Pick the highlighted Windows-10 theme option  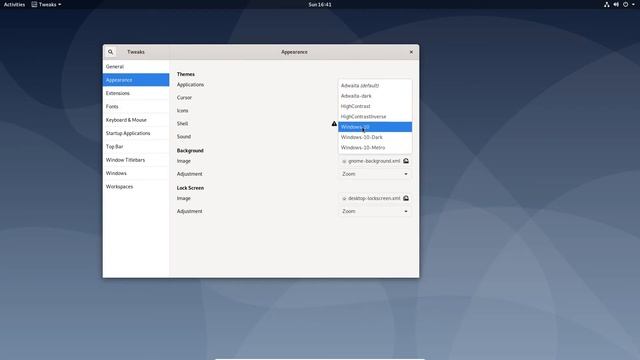coord(375,127)
